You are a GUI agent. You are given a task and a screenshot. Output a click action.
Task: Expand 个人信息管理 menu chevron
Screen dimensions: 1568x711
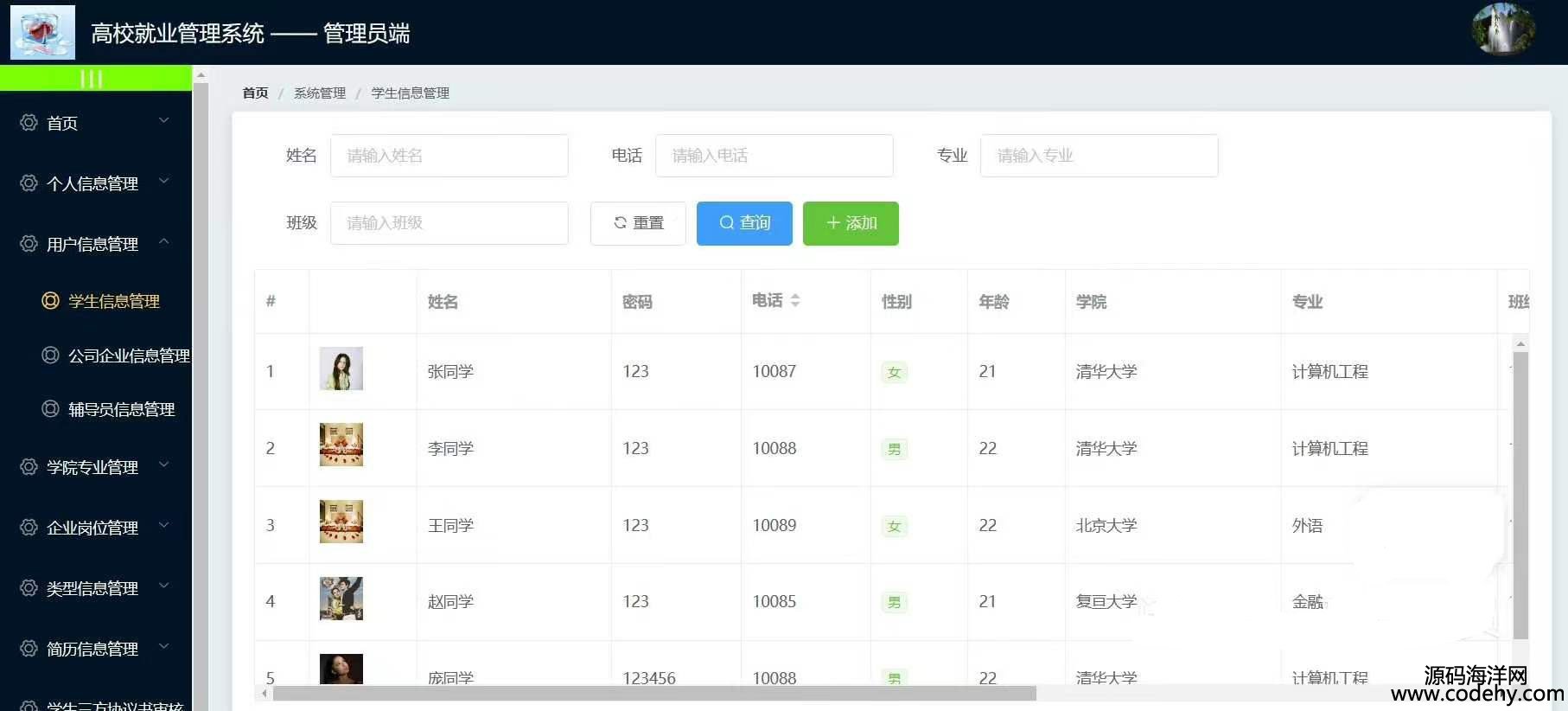pyautogui.click(x=163, y=182)
